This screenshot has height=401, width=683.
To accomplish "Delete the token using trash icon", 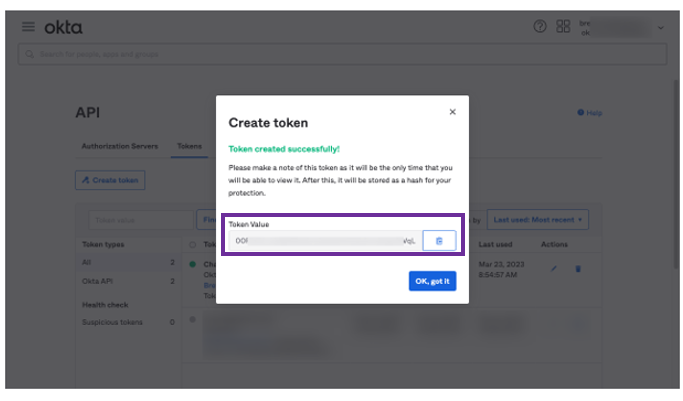I will 578,269.
